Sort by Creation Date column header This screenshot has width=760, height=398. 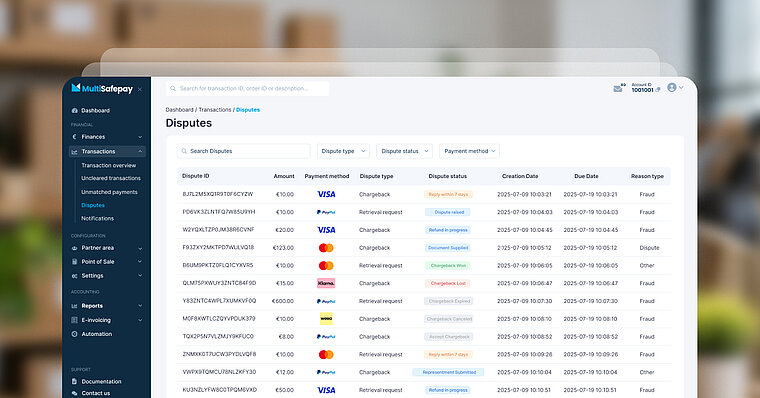[520, 176]
